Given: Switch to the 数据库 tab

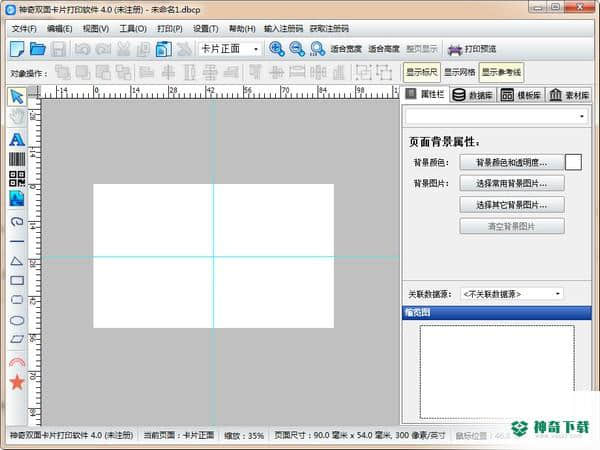Looking at the screenshot, I should [x=473, y=95].
